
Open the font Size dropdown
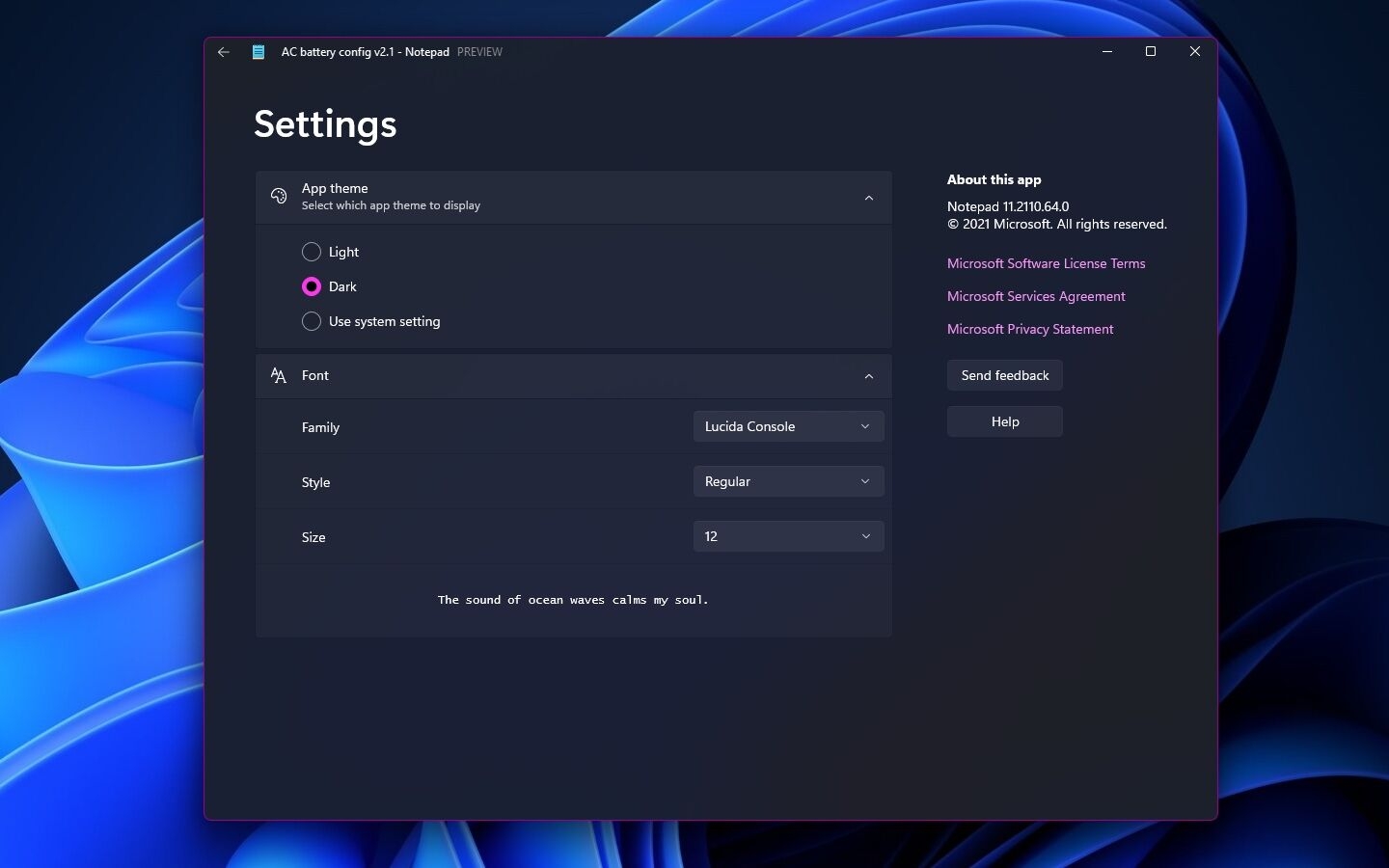pos(788,536)
